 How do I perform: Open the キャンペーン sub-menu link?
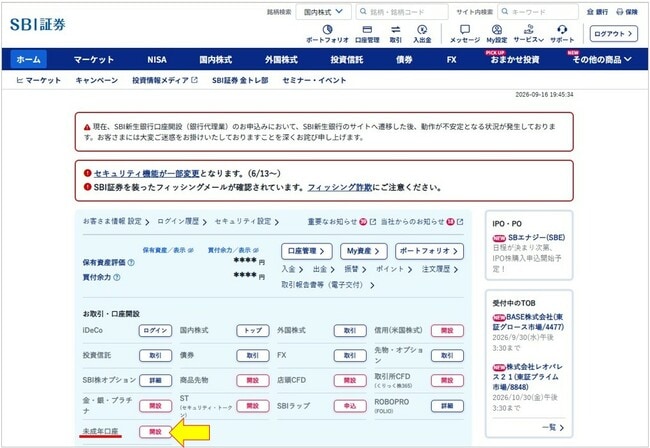tap(97, 80)
